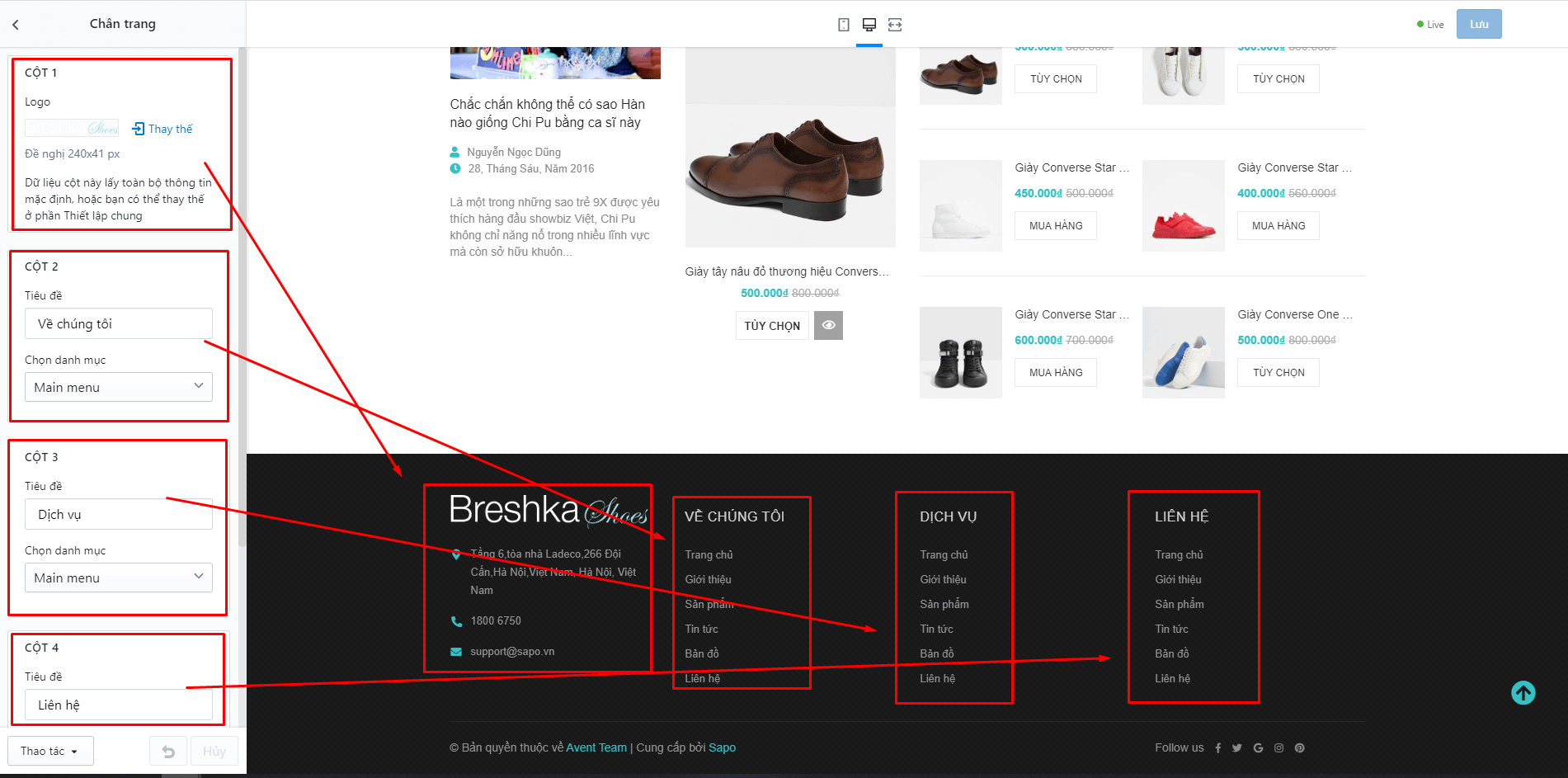
Task: Open the Google icon in footer
Action: tap(1258, 748)
